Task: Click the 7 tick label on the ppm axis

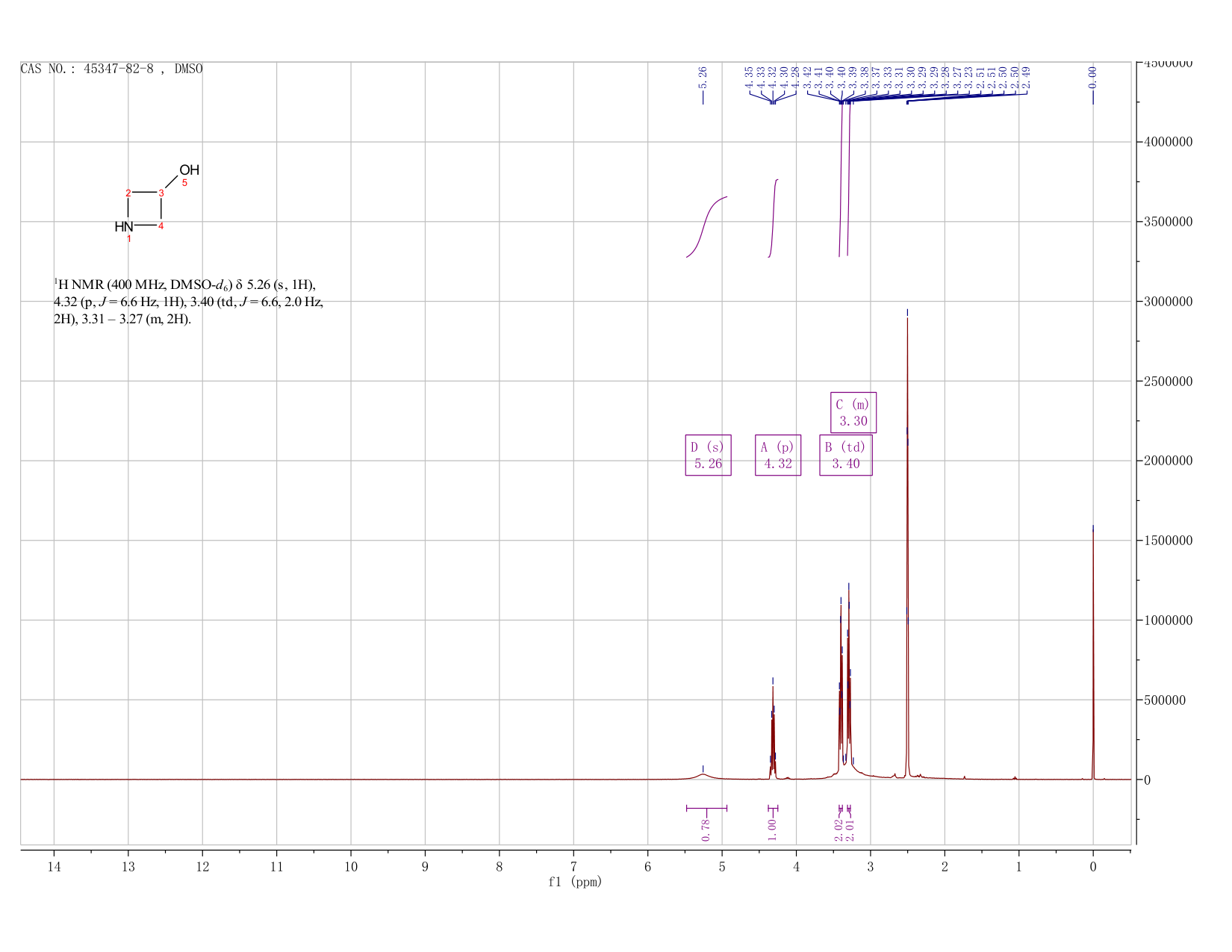Action: click(x=573, y=866)
